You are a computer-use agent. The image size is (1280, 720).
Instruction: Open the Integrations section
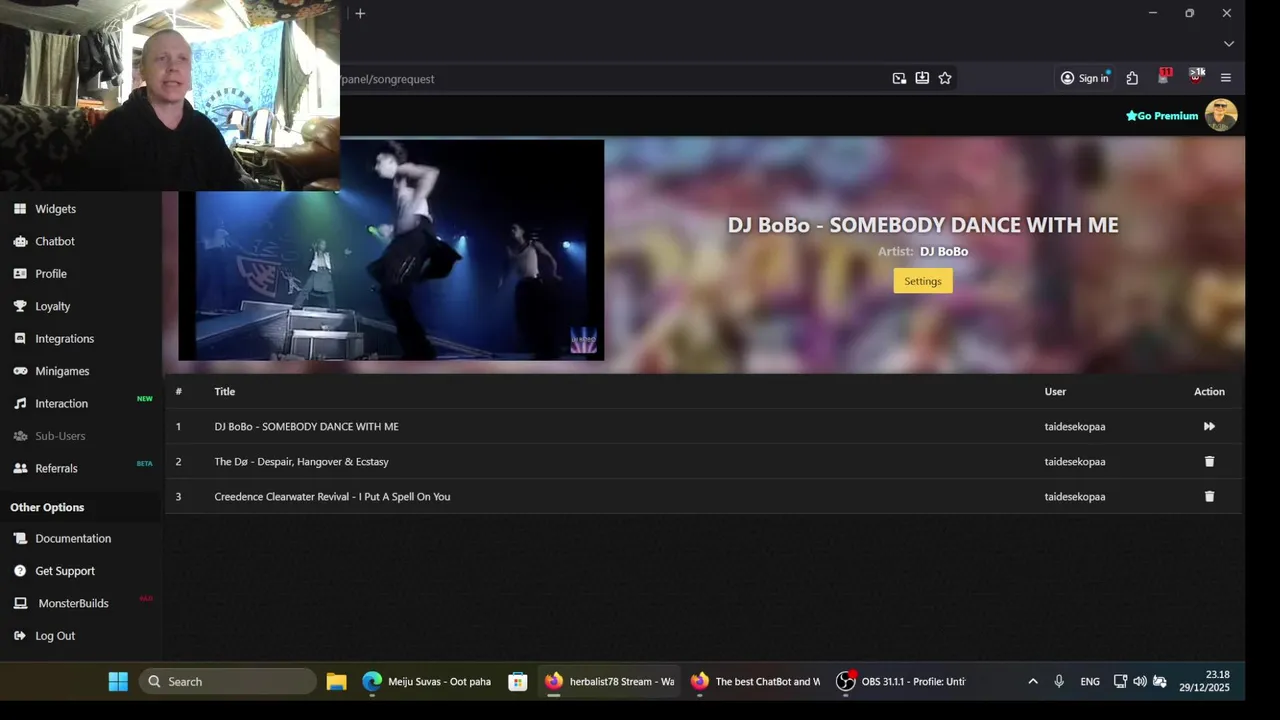click(64, 339)
